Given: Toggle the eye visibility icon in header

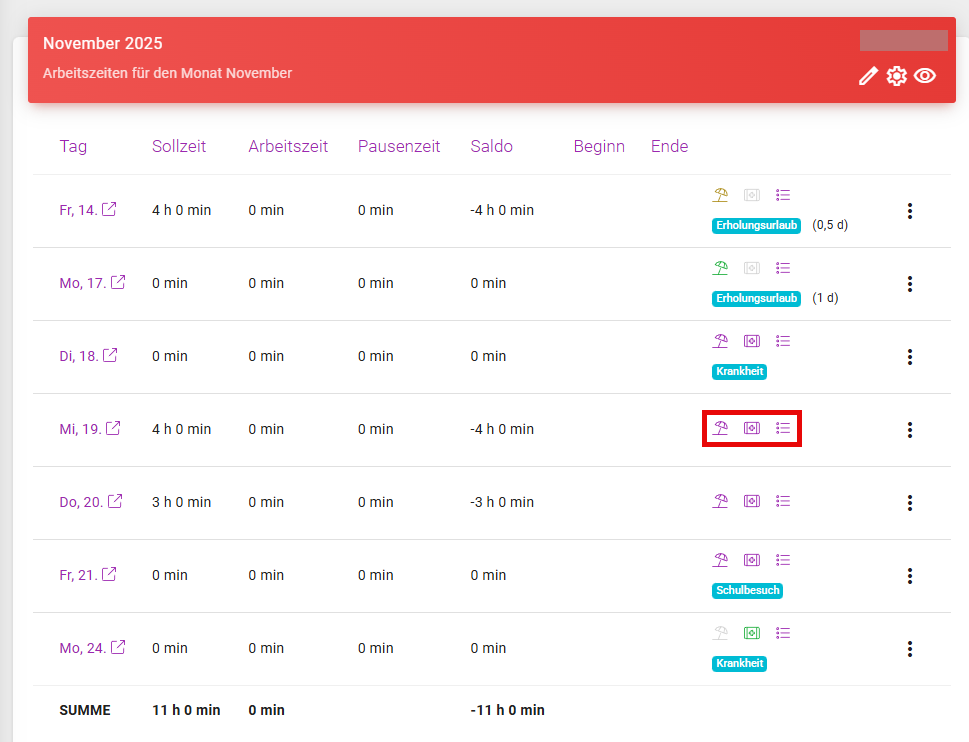Looking at the screenshot, I should point(925,76).
